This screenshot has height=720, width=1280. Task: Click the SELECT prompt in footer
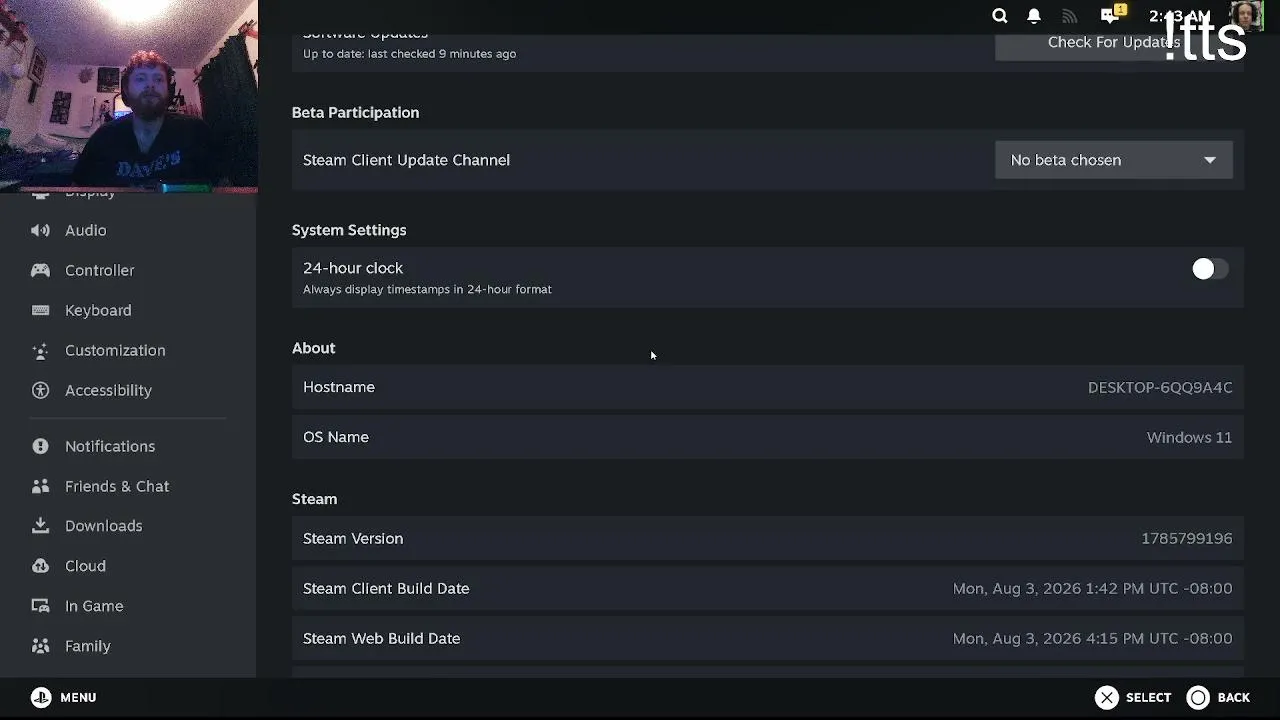coord(1133,698)
